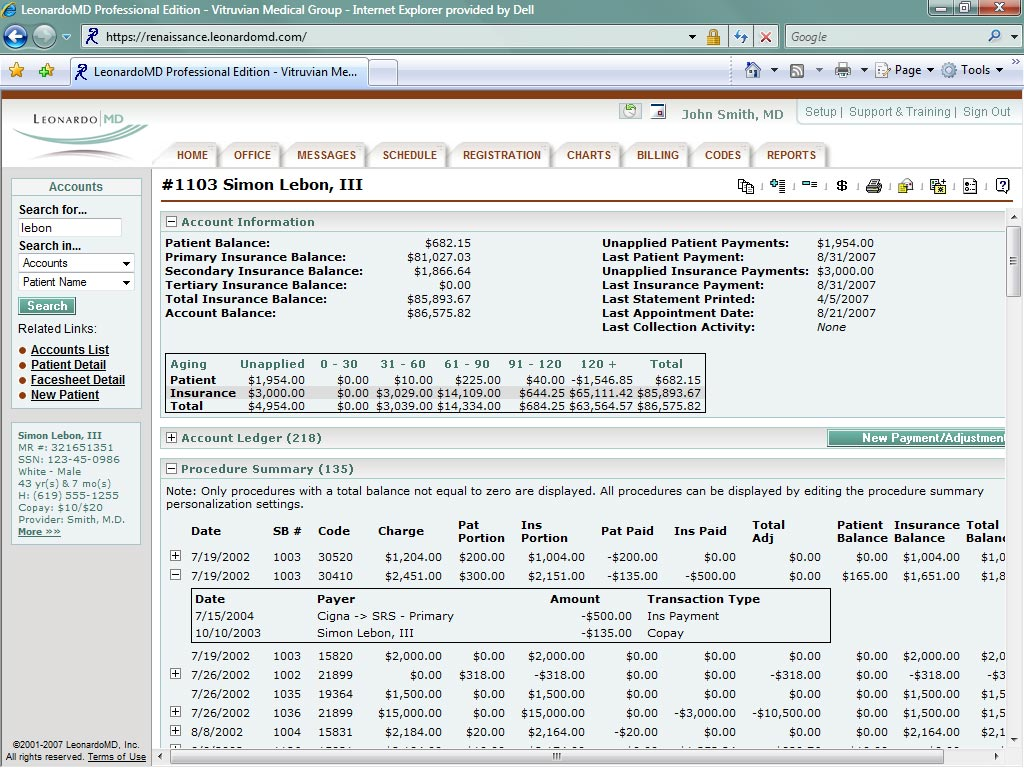Collapse the expanded procedure code 30410 row
The height and width of the screenshot is (768, 1024).
pyautogui.click(x=176, y=575)
